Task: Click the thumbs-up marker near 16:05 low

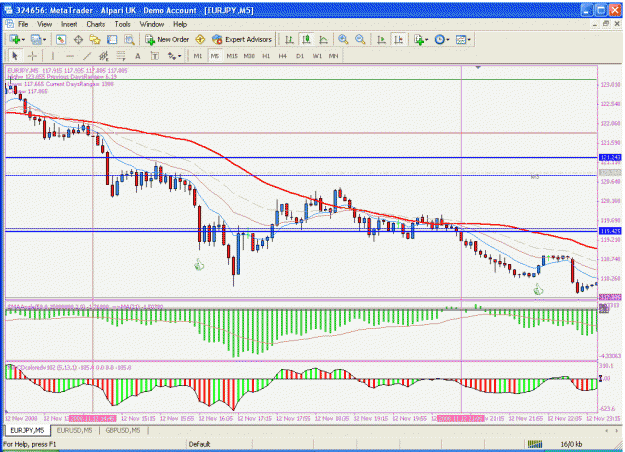Action: [x=199, y=264]
